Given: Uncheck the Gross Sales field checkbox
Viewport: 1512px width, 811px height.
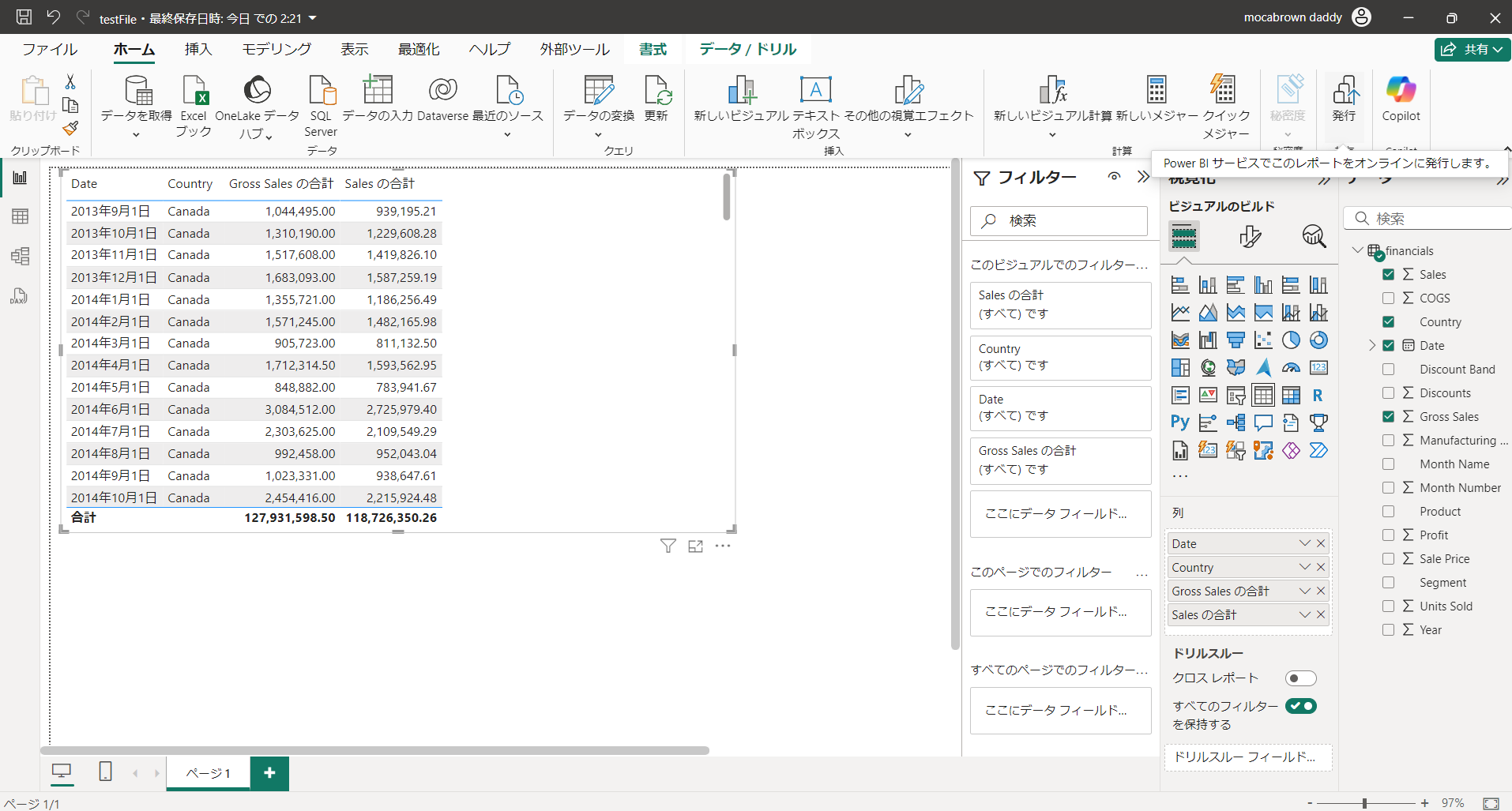Looking at the screenshot, I should [1388, 417].
